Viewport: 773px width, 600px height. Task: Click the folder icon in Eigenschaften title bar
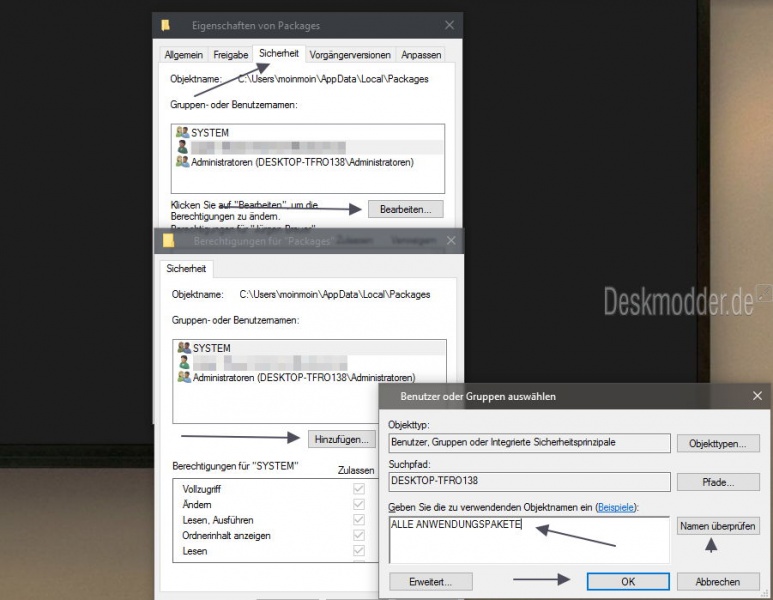(166, 25)
